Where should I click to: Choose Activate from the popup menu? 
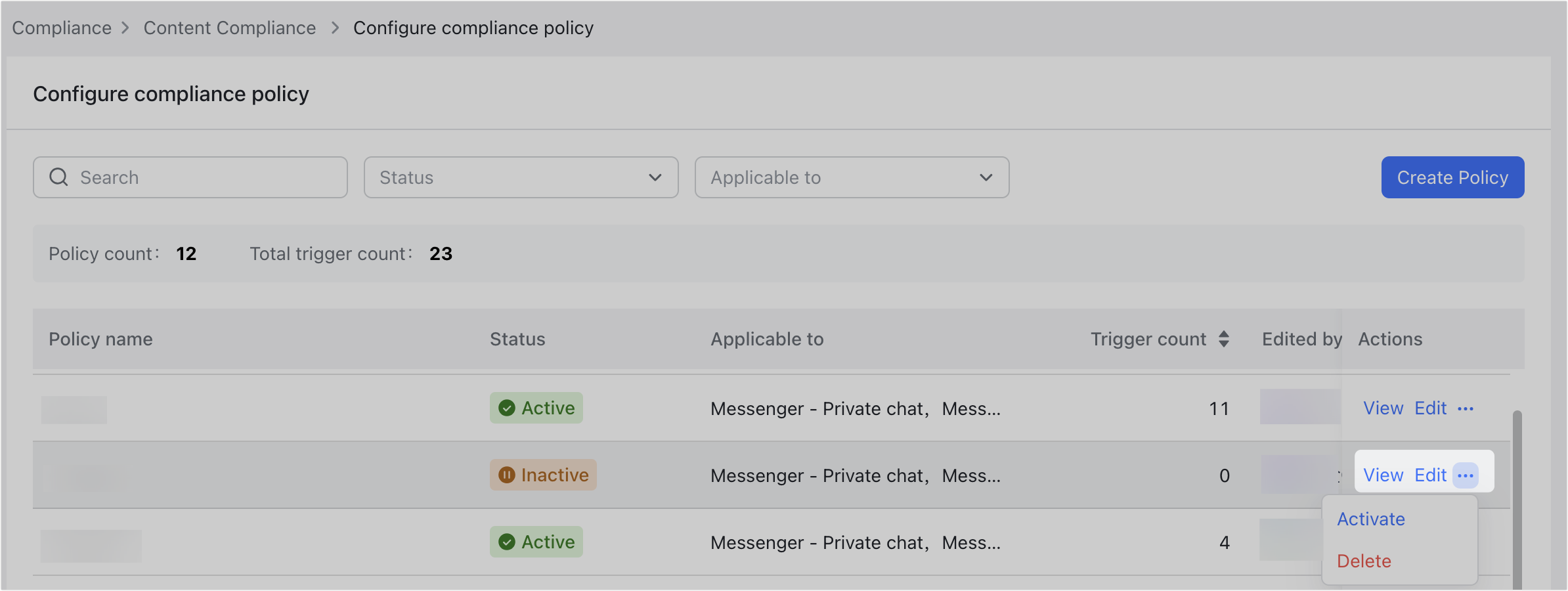[1371, 519]
